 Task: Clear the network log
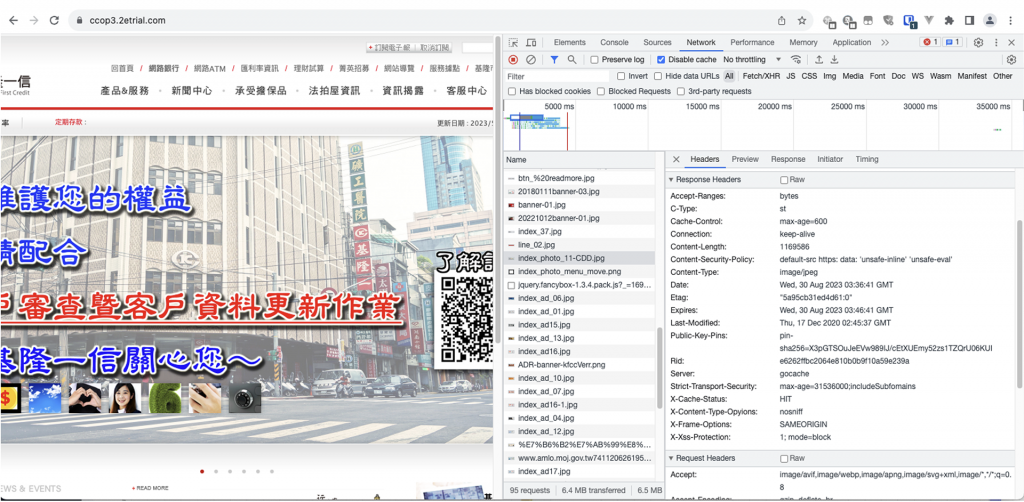click(x=531, y=59)
